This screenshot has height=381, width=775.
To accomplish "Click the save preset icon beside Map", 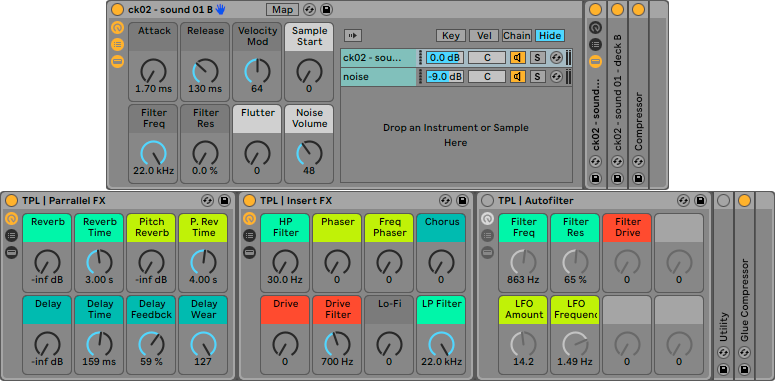I will click(x=326, y=9).
